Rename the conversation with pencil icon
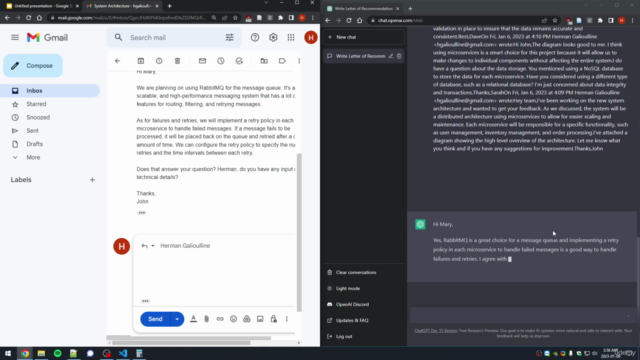640x360 pixels. (x=391, y=56)
